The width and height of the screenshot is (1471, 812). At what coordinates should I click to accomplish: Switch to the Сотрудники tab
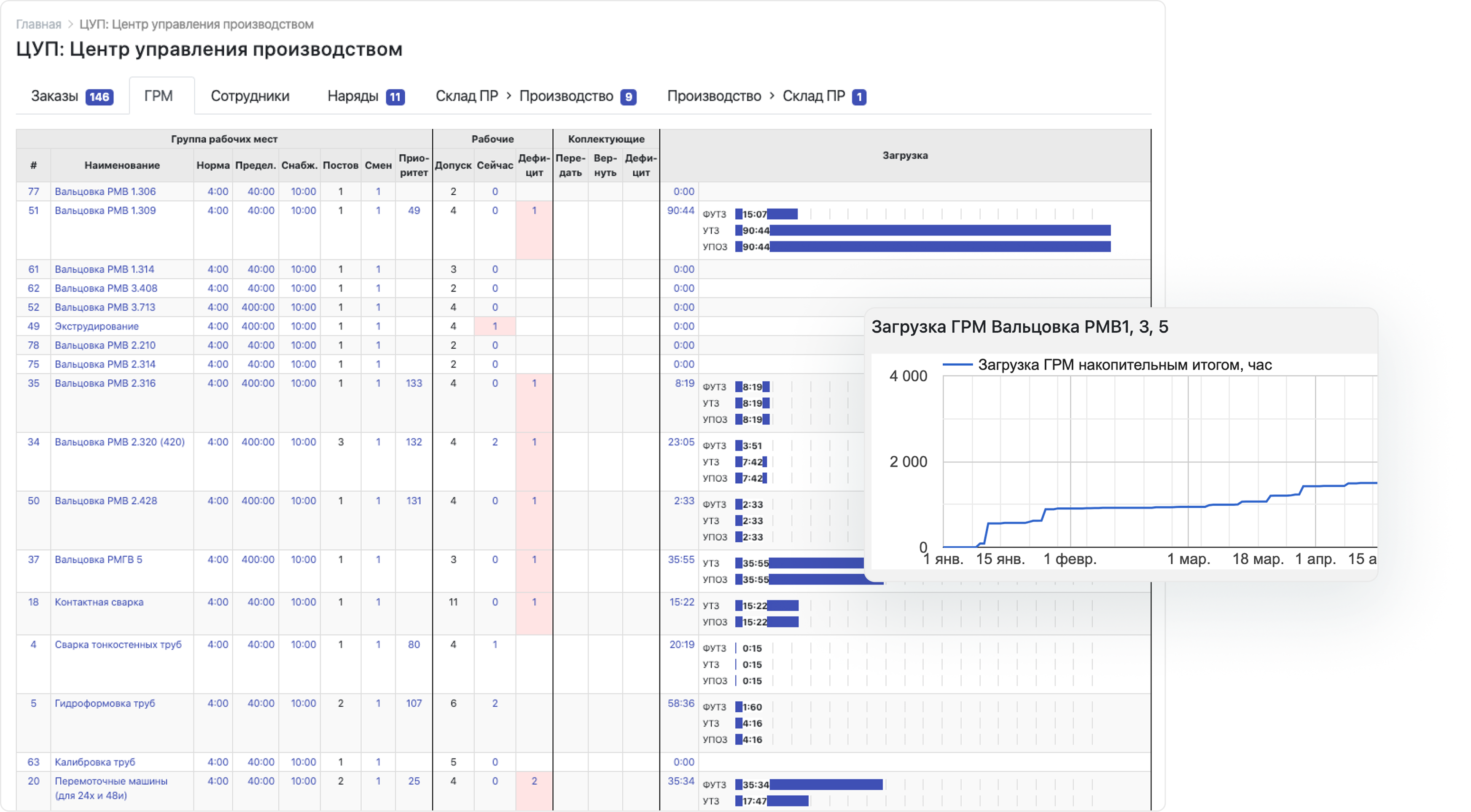[x=250, y=96]
